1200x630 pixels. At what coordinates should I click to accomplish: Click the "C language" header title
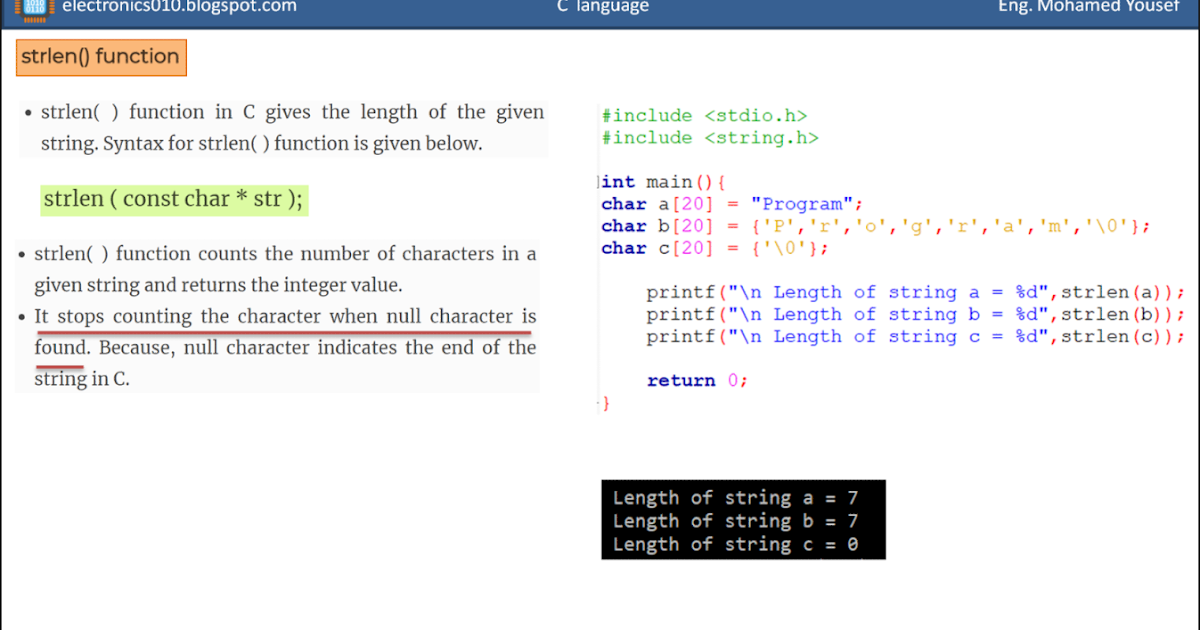603,6
